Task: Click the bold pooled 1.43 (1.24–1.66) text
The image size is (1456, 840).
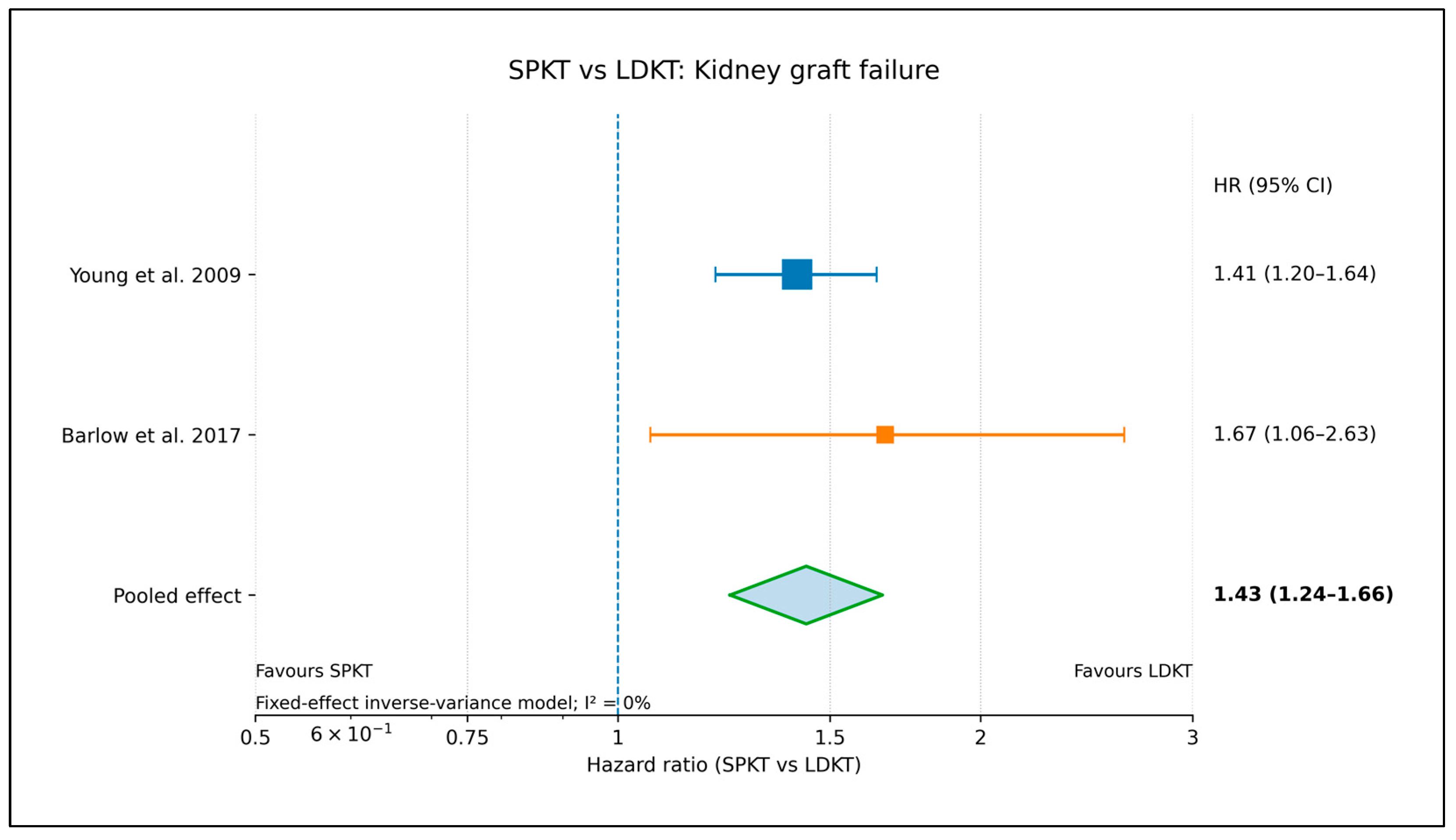Action: (1303, 594)
